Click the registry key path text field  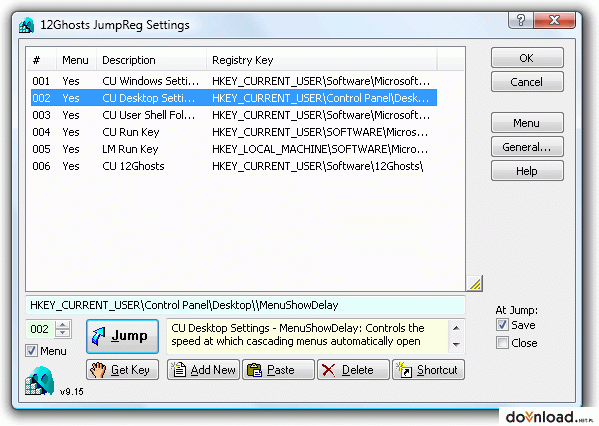[x=245, y=305]
